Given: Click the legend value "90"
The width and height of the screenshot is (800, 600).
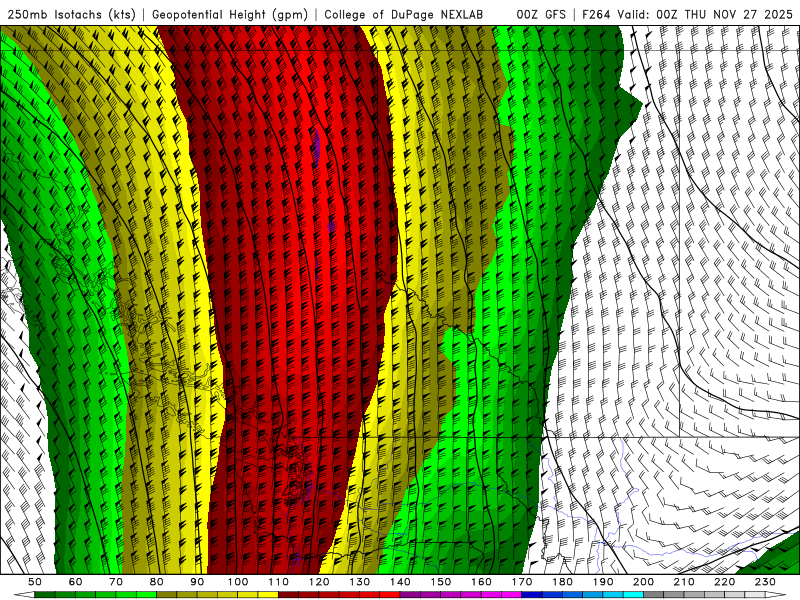Looking at the screenshot, I should pyautogui.click(x=197, y=582).
